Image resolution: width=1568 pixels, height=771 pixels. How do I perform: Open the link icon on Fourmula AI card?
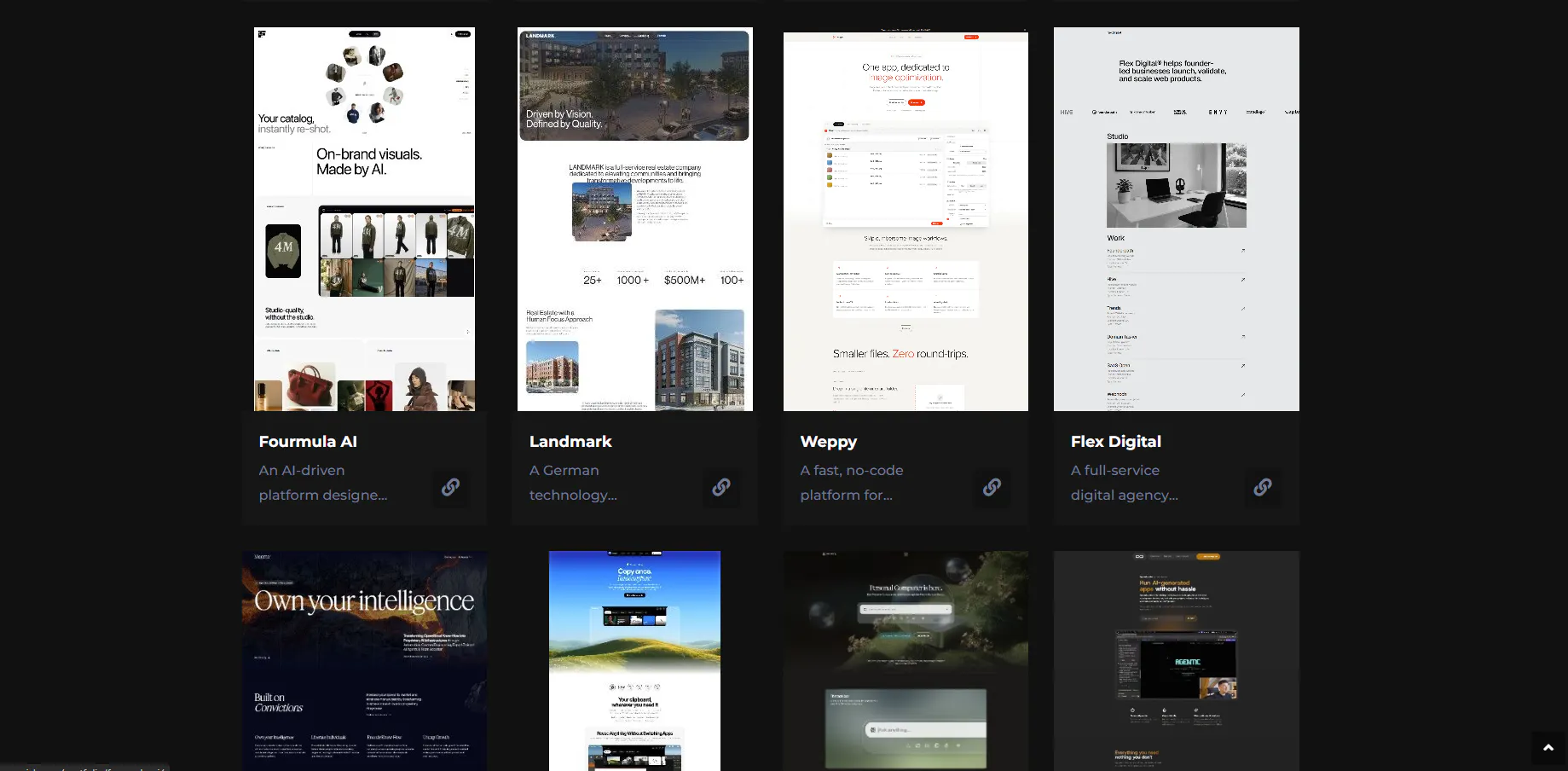pyautogui.click(x=450, y=487)
